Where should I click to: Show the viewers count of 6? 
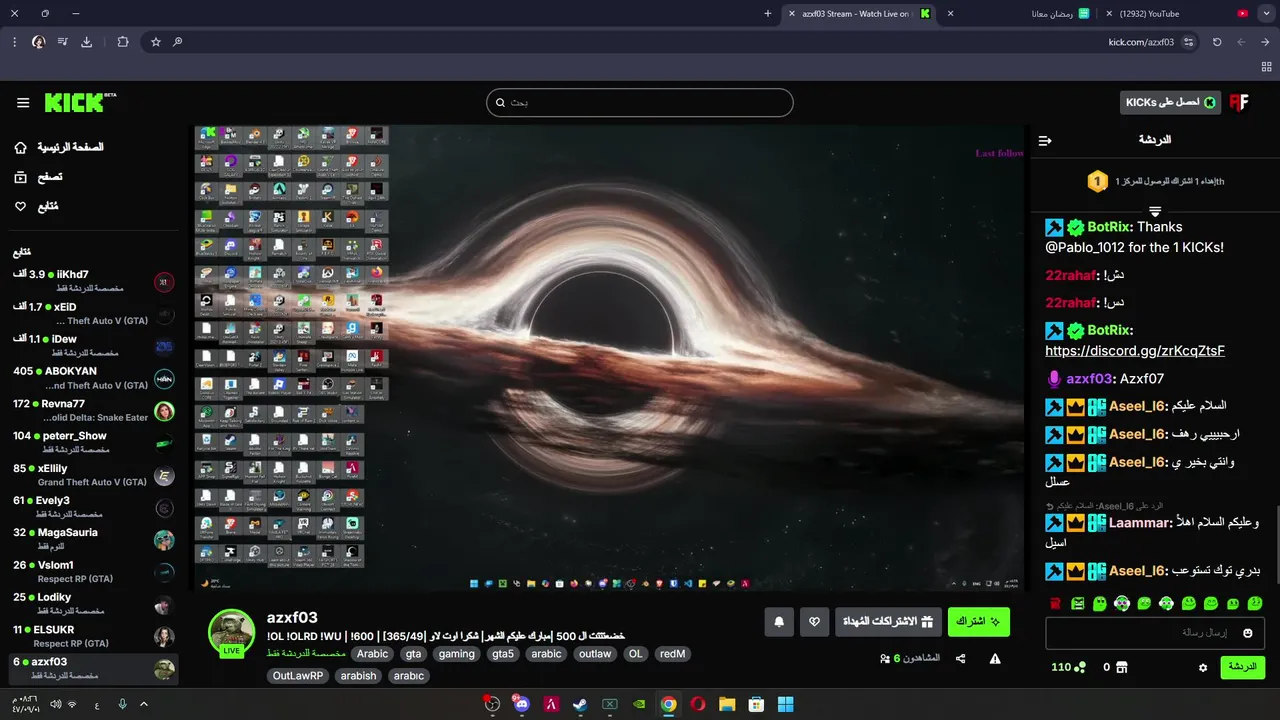[x=910, y=659]
